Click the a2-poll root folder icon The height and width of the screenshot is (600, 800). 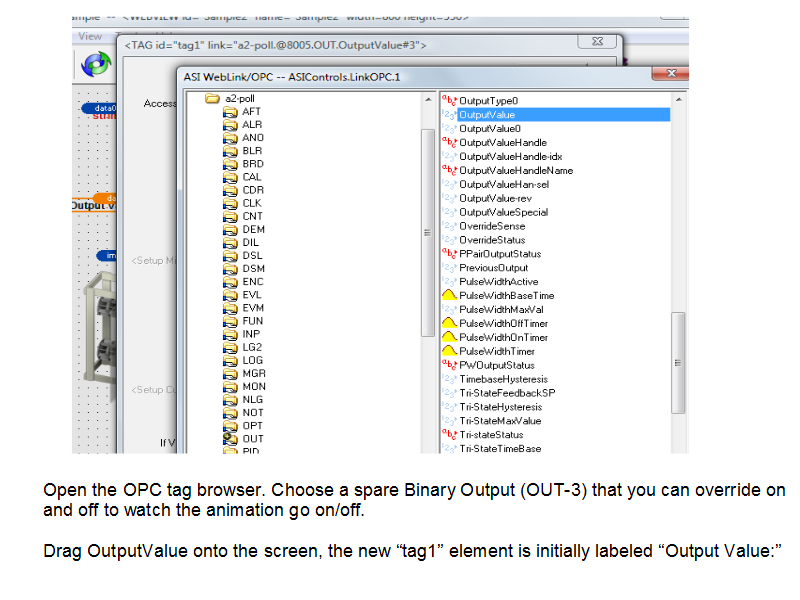[x=212, y=98]
